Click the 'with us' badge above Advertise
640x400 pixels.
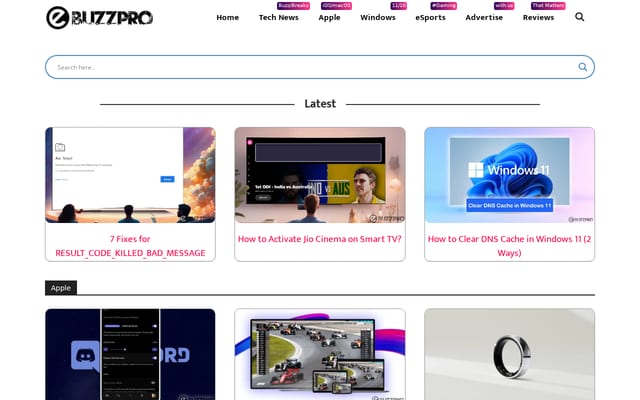504,6
